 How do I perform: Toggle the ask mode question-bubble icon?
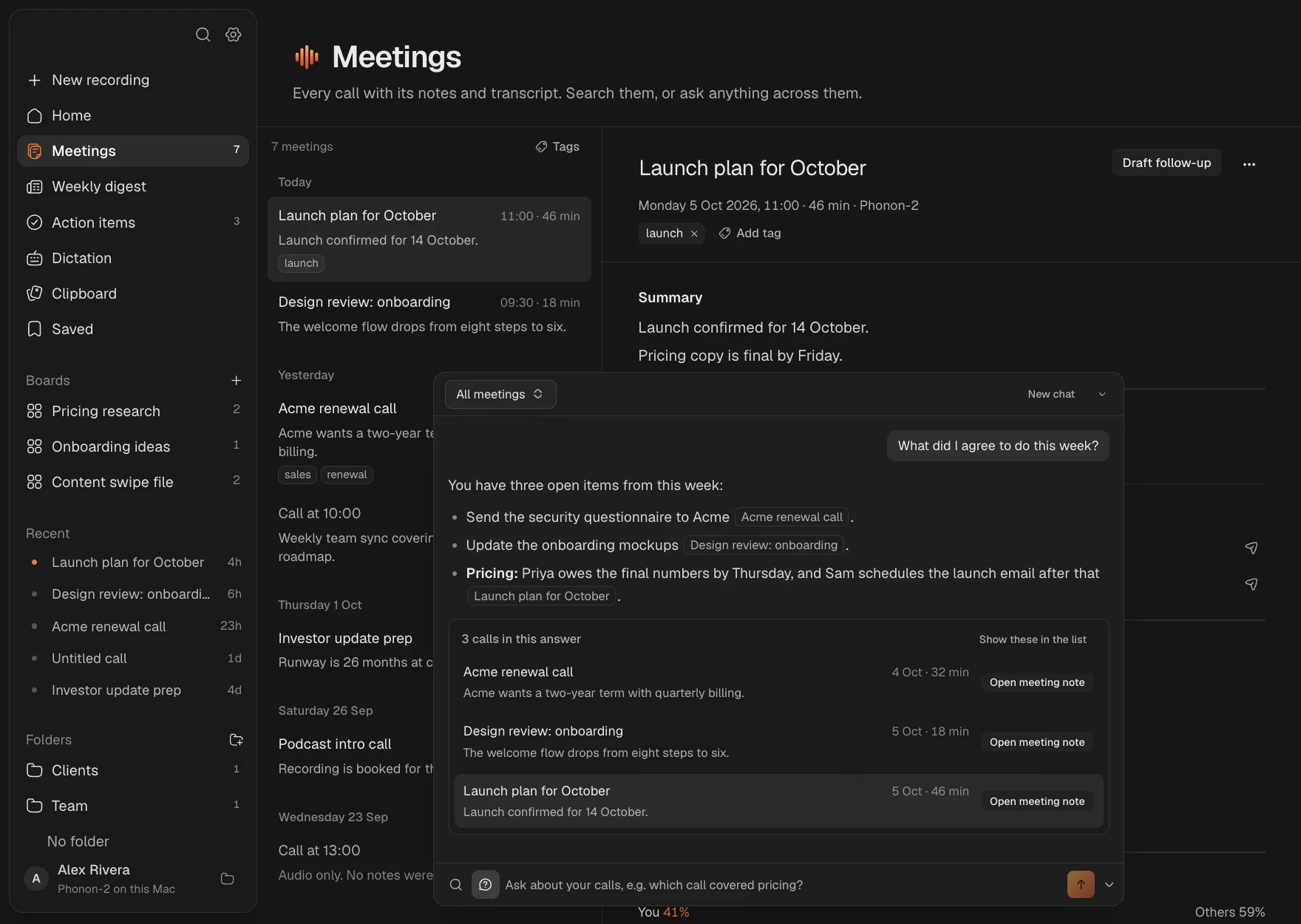[486, 885]
